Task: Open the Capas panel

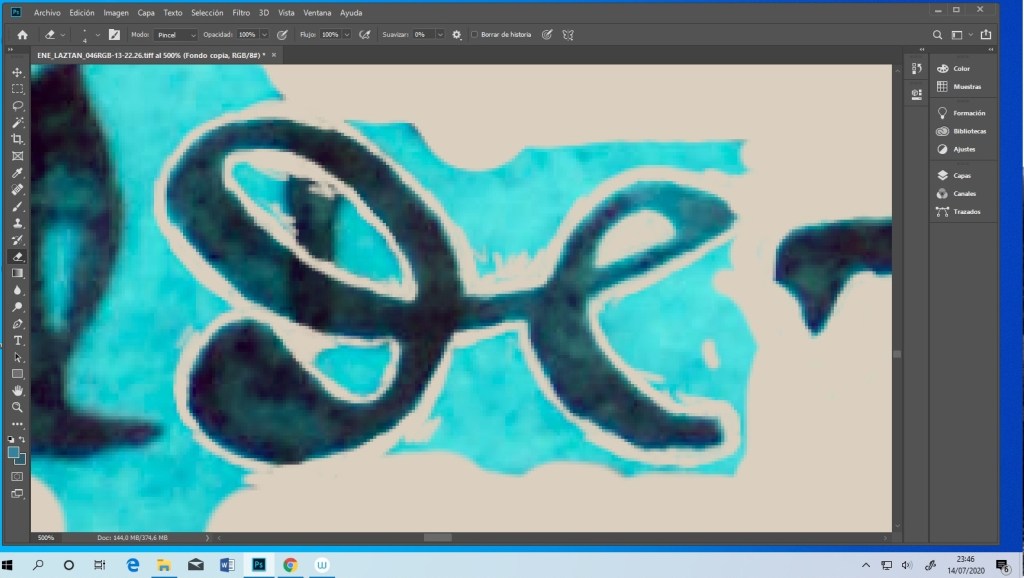Action: pyautogui.click(x=962, y=175)
